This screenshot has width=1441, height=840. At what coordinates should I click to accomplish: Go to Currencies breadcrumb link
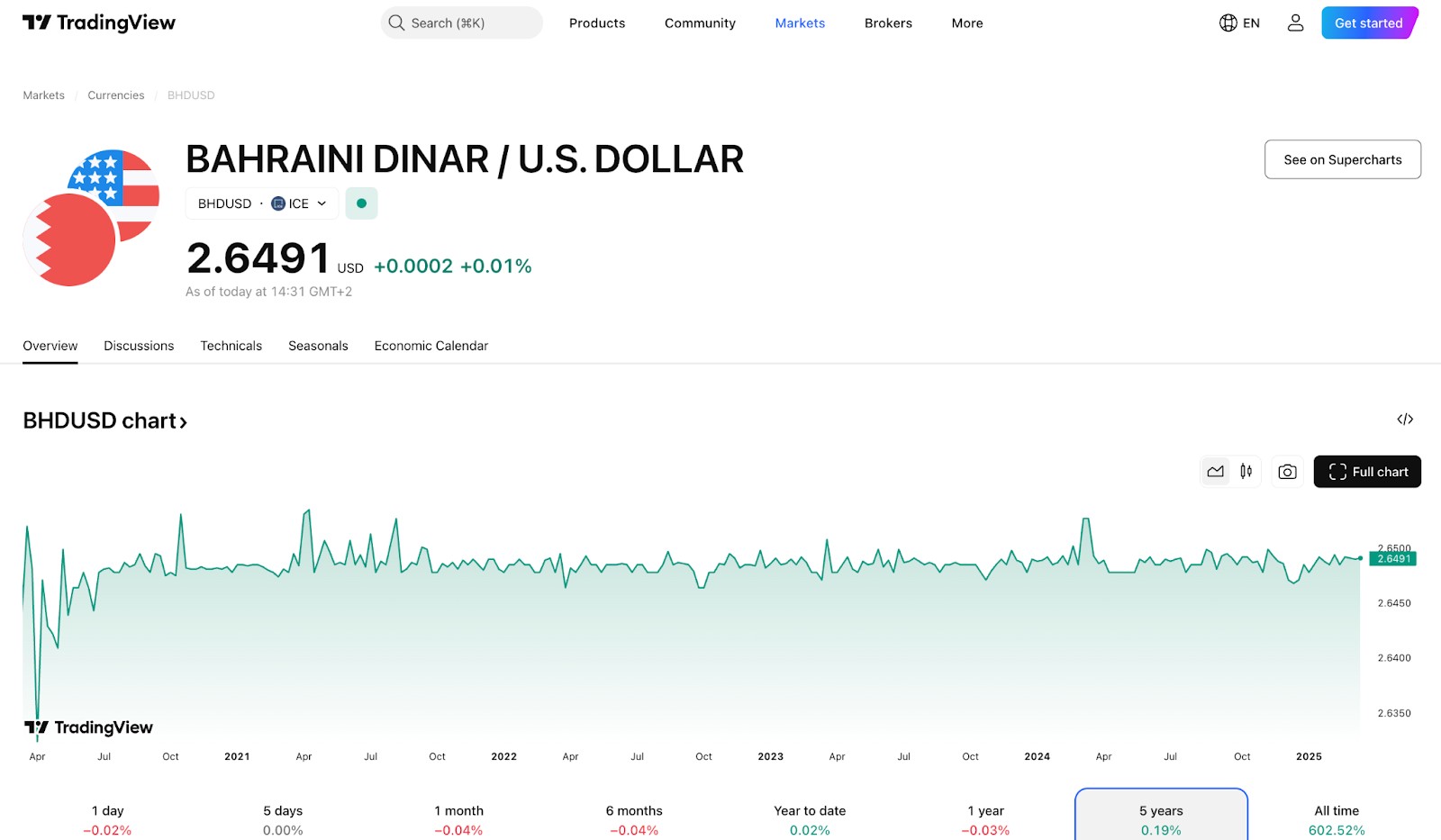coord(116,95)
